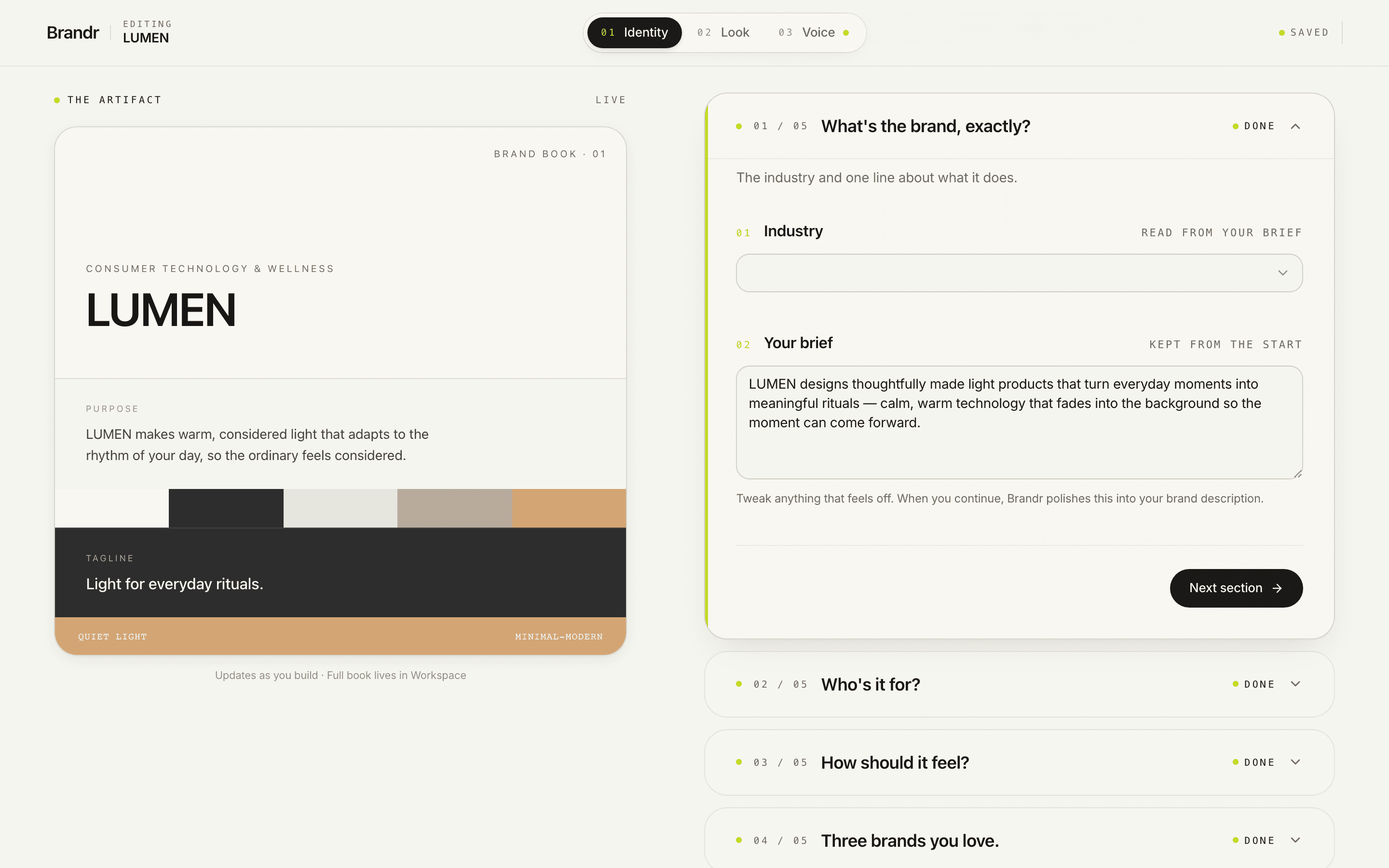Click the SAVED status indicator
The height and width of the screenshot is (868, 1389).
coord(1304,33)
